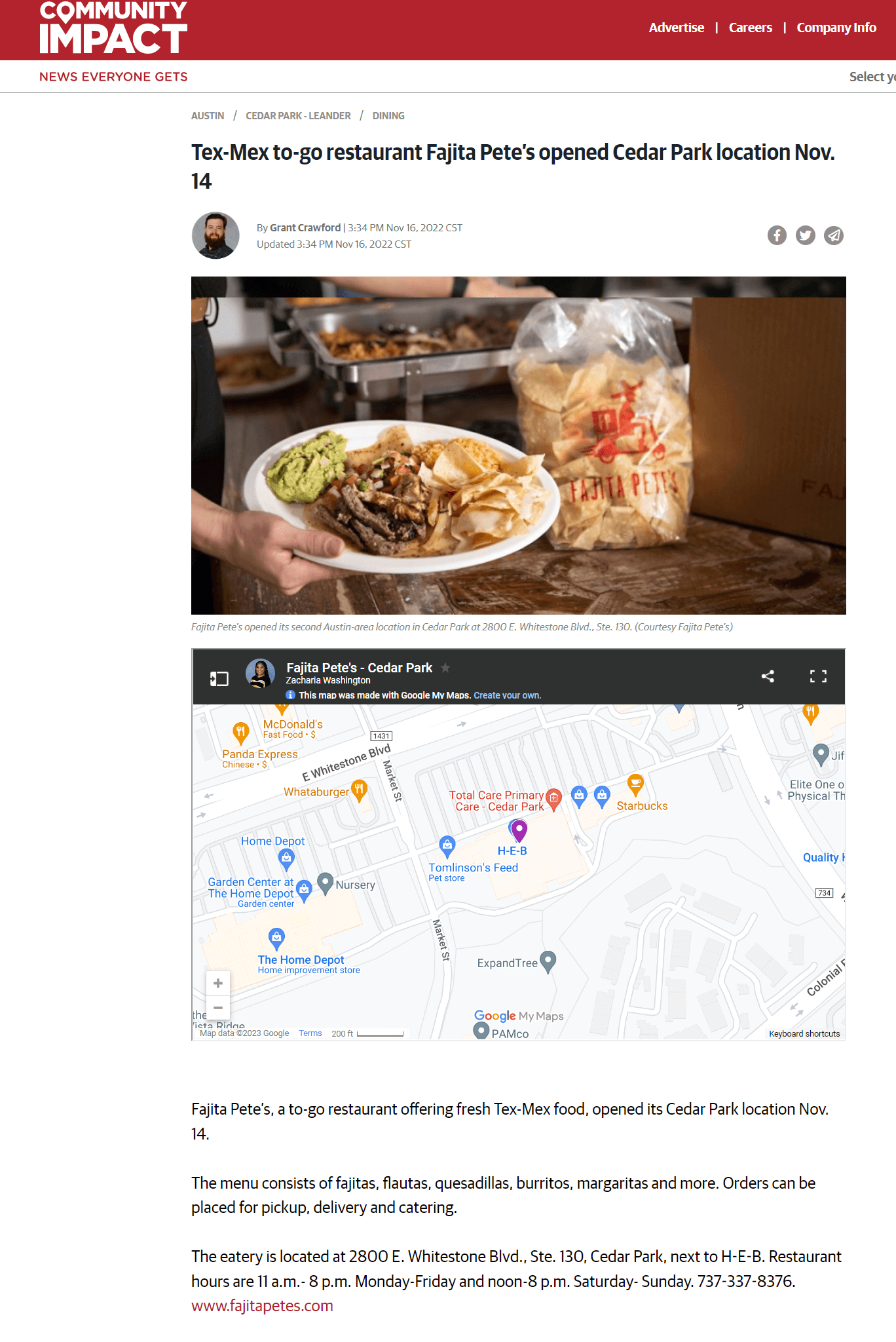The image size is (896, 1342).
Task: Click the email share paper-plane icon
Action: point(834,235)
